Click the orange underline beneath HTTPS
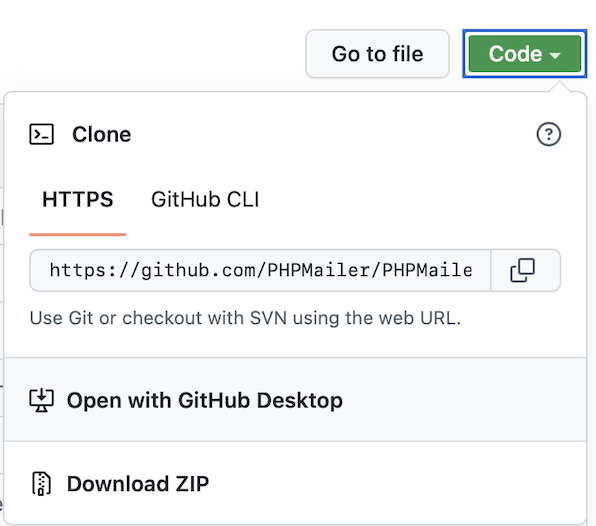The image size is (596, 526). coord(78,234)
